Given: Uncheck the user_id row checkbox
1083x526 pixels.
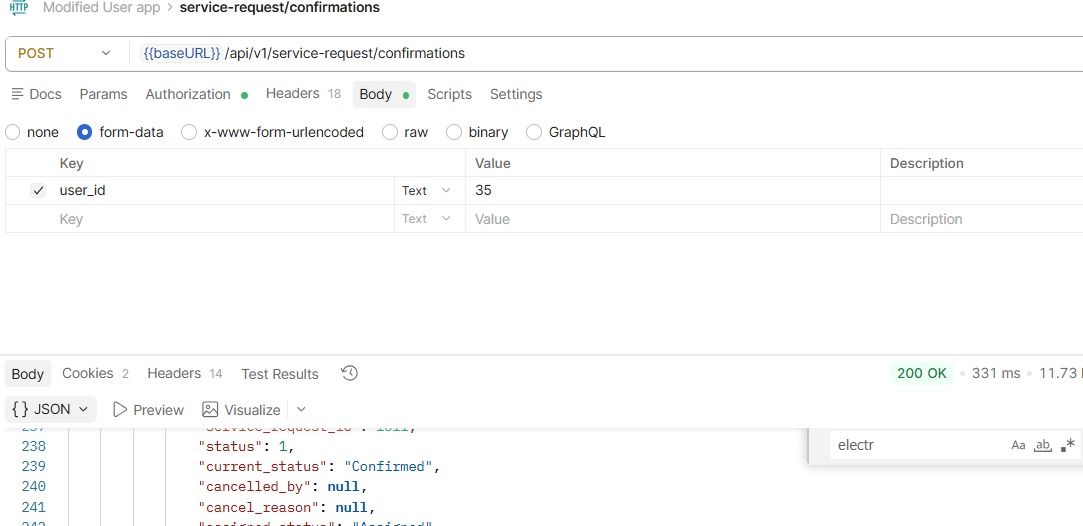Looking at the screenshot, I should (39, 191).
